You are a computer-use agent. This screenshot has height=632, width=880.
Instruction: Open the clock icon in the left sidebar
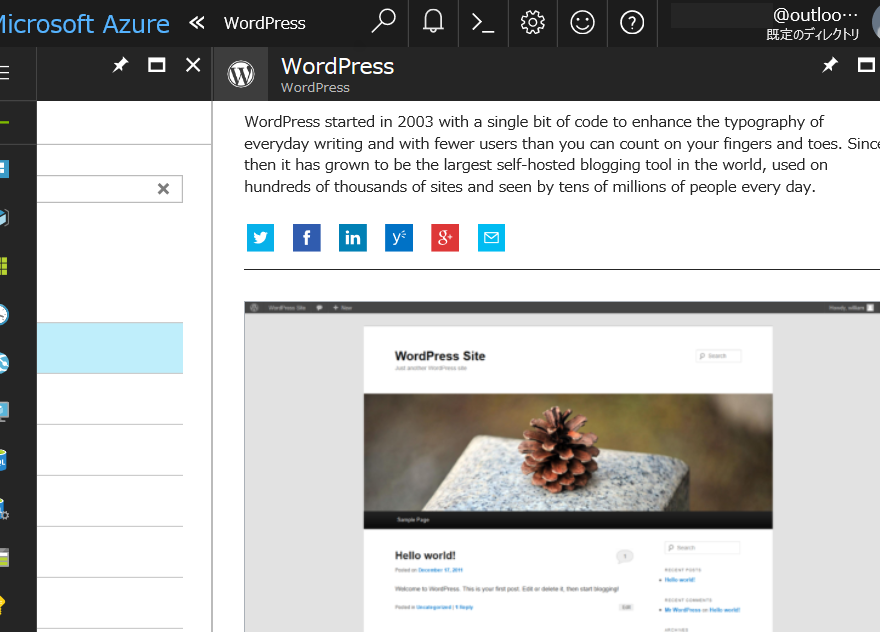(3, 314)
